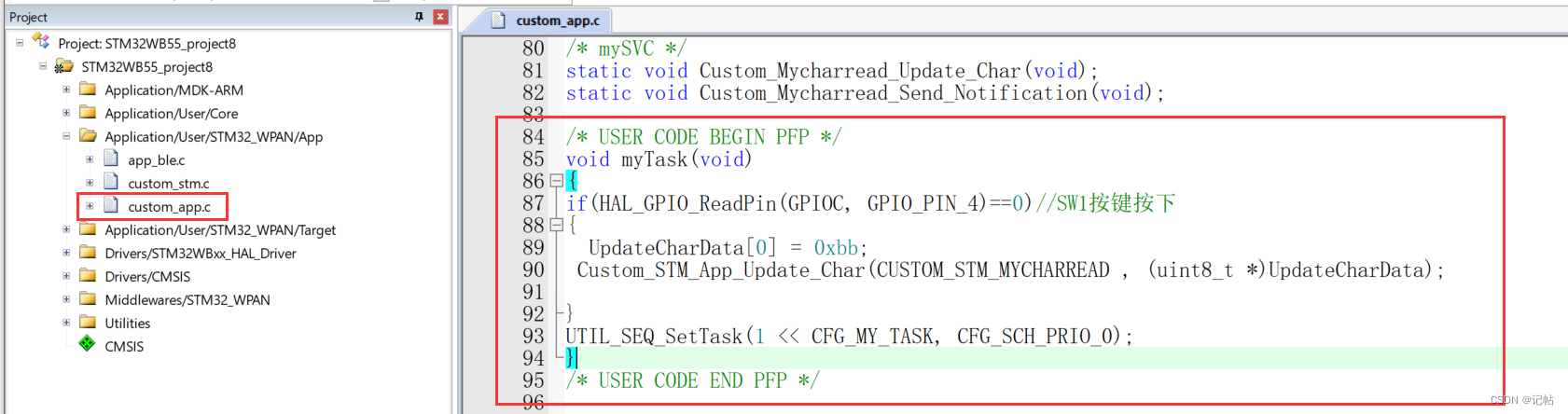The height and width of the screenshot is (414, 1568).
Task: Close the Project panel
Action: tap(440, 17)
